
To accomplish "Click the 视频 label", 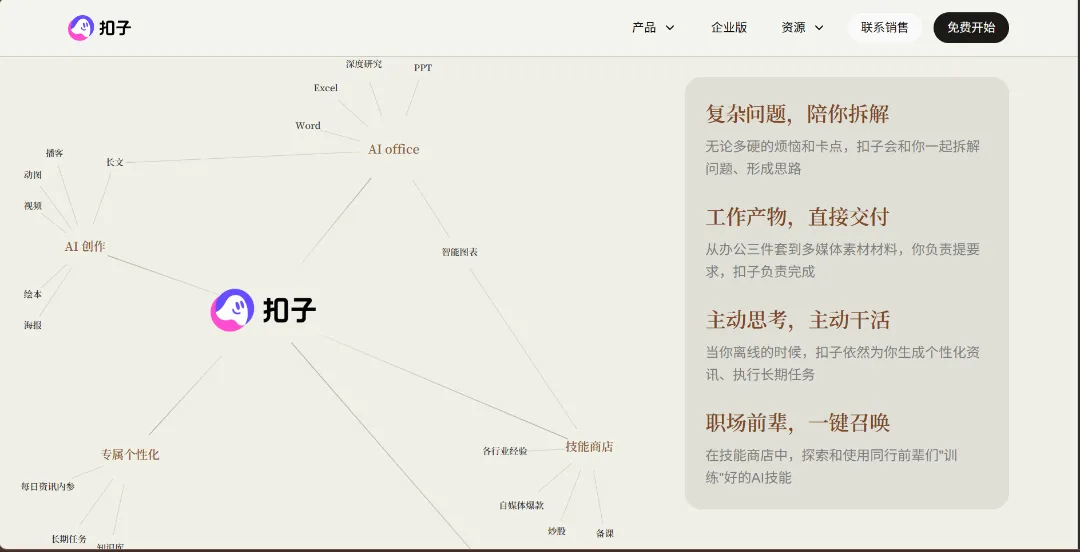I will click(x=32, y=205).
